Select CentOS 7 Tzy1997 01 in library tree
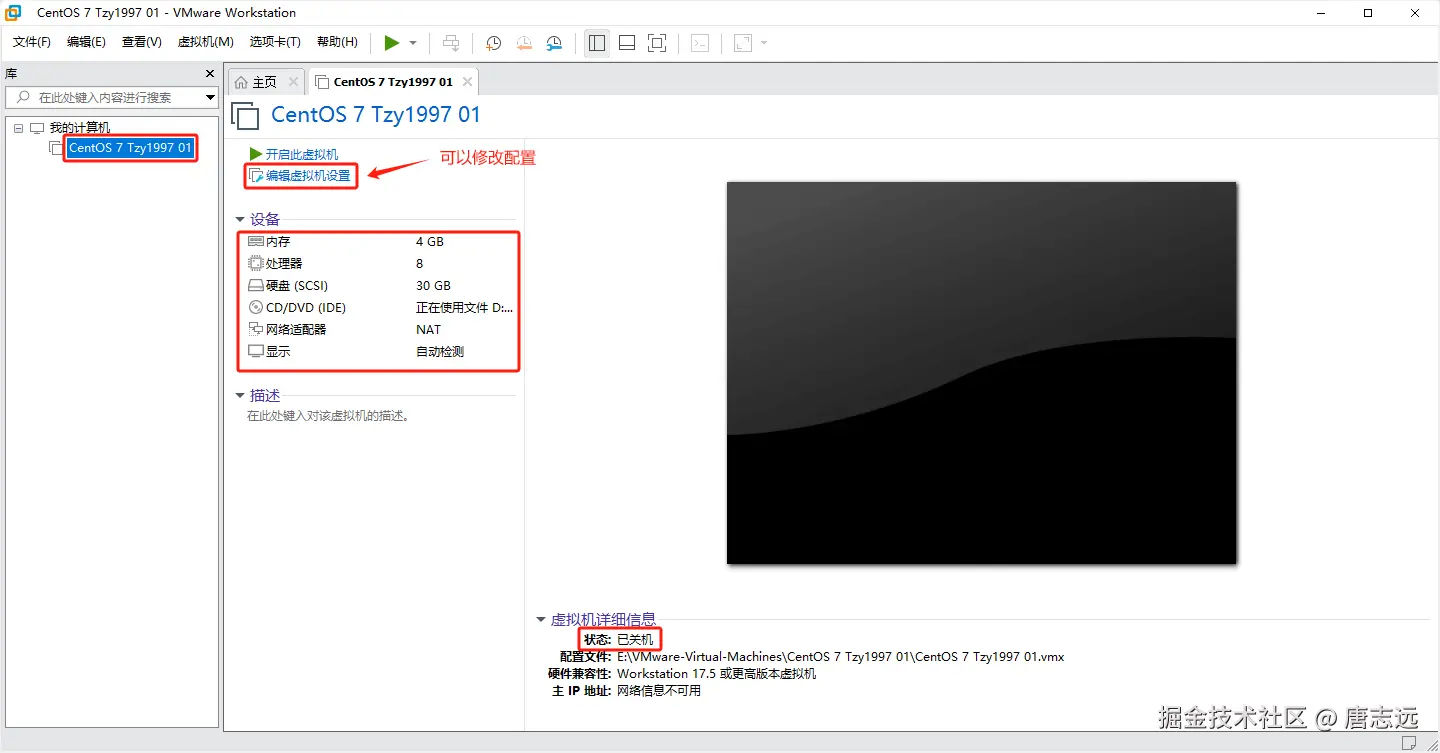 click(x=130, y=148)
